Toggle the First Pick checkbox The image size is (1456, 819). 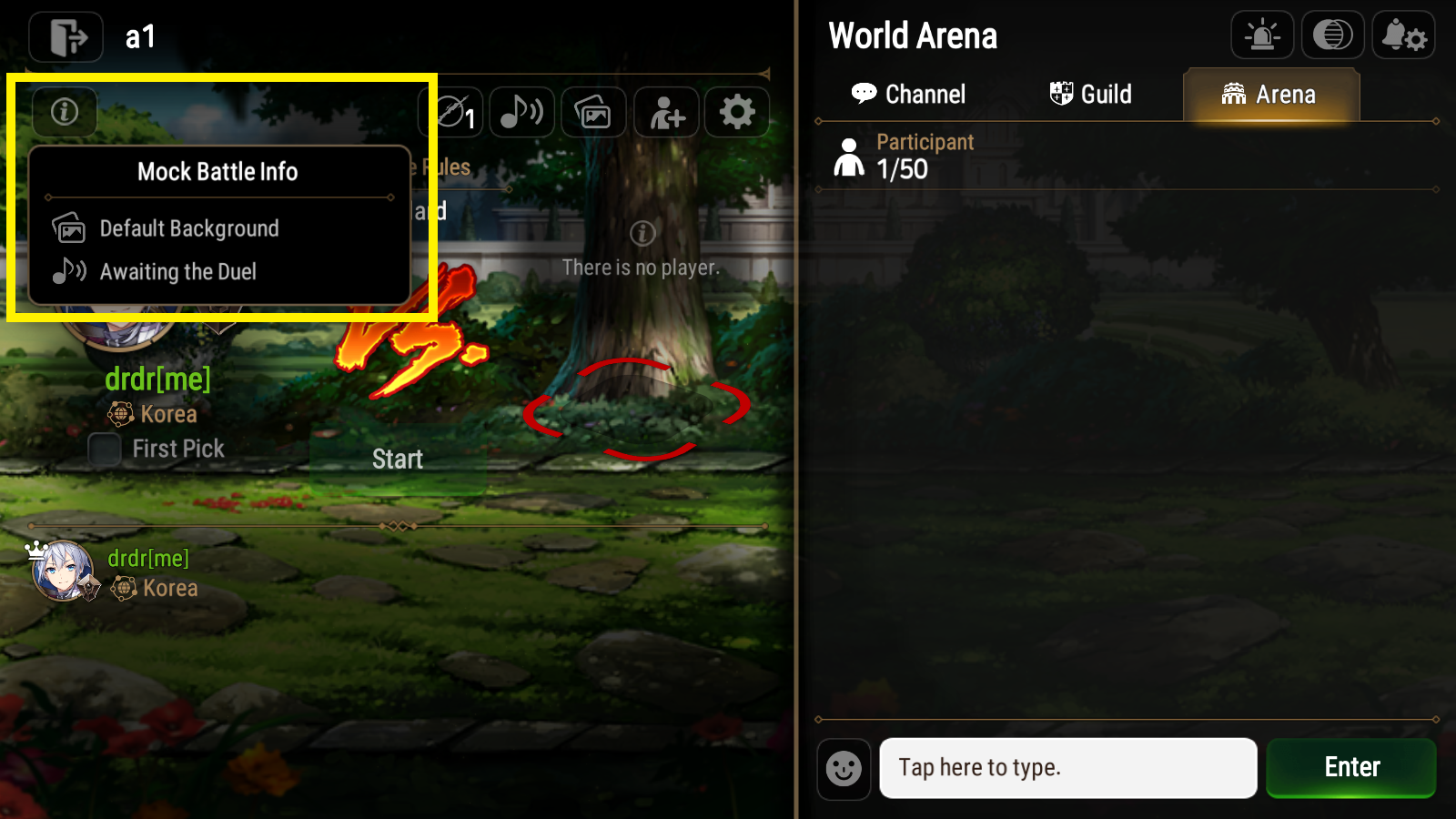tap(105, 449)
